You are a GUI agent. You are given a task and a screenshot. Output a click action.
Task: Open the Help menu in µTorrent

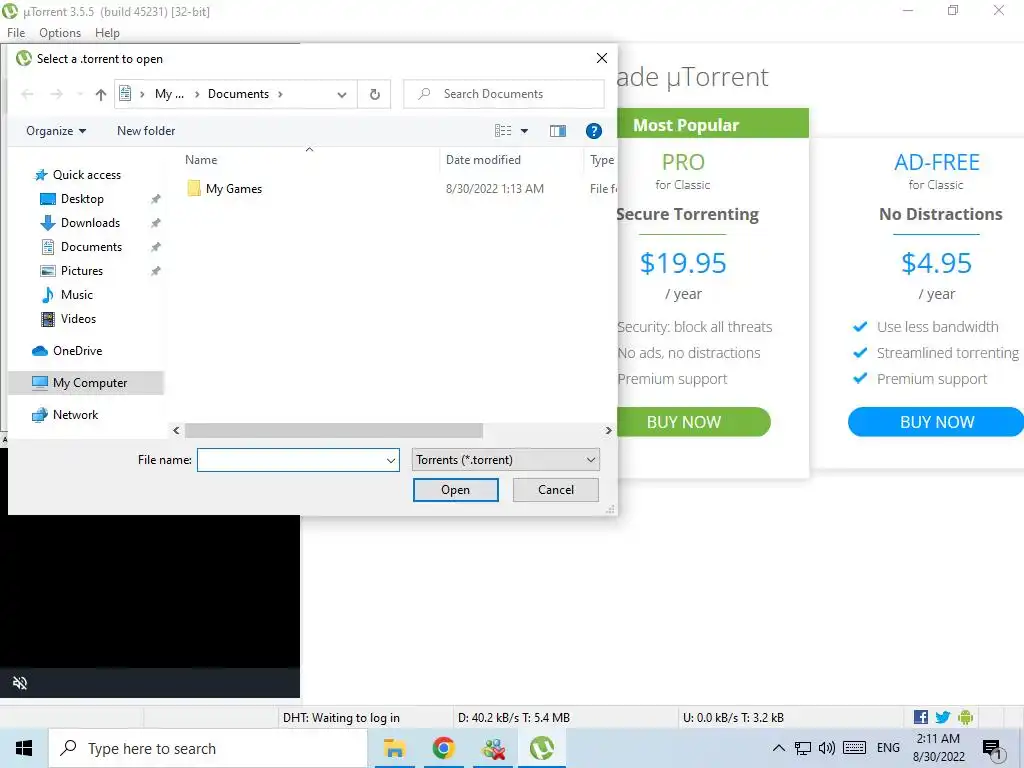pos(107,33)
